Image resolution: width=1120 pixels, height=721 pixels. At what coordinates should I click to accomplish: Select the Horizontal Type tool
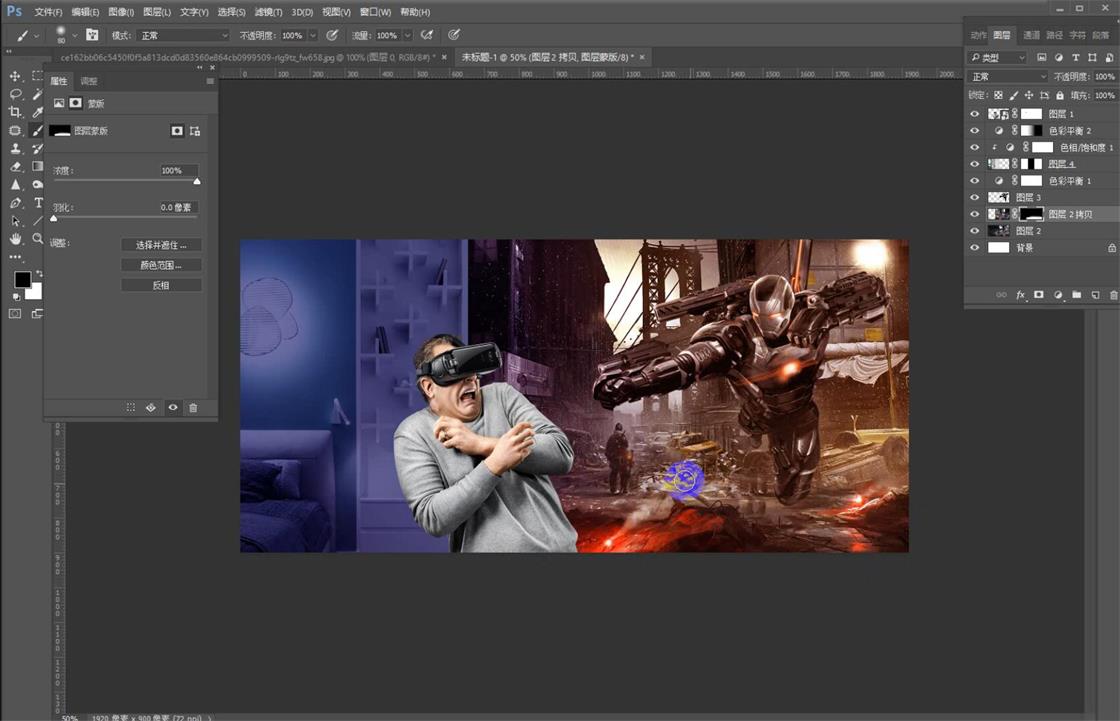point(38,203)
